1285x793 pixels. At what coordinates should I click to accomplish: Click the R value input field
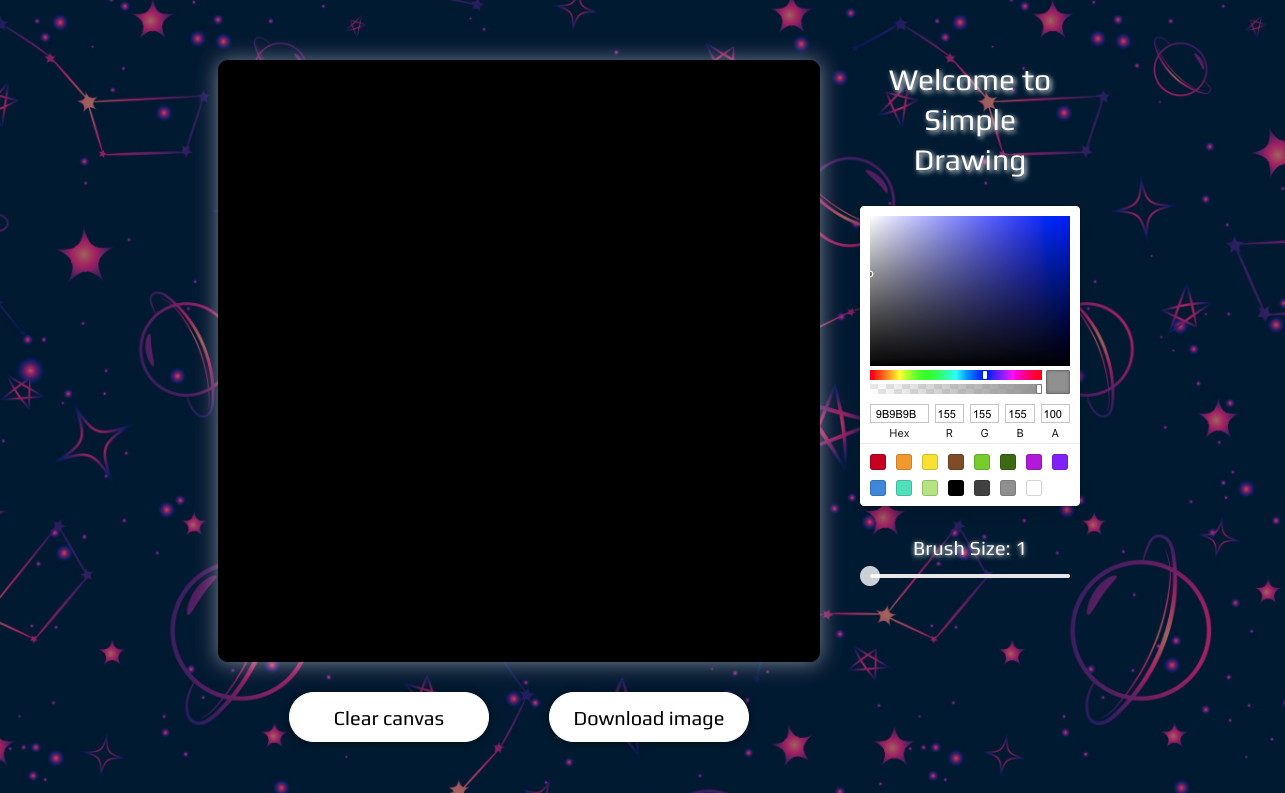(949, 414)
